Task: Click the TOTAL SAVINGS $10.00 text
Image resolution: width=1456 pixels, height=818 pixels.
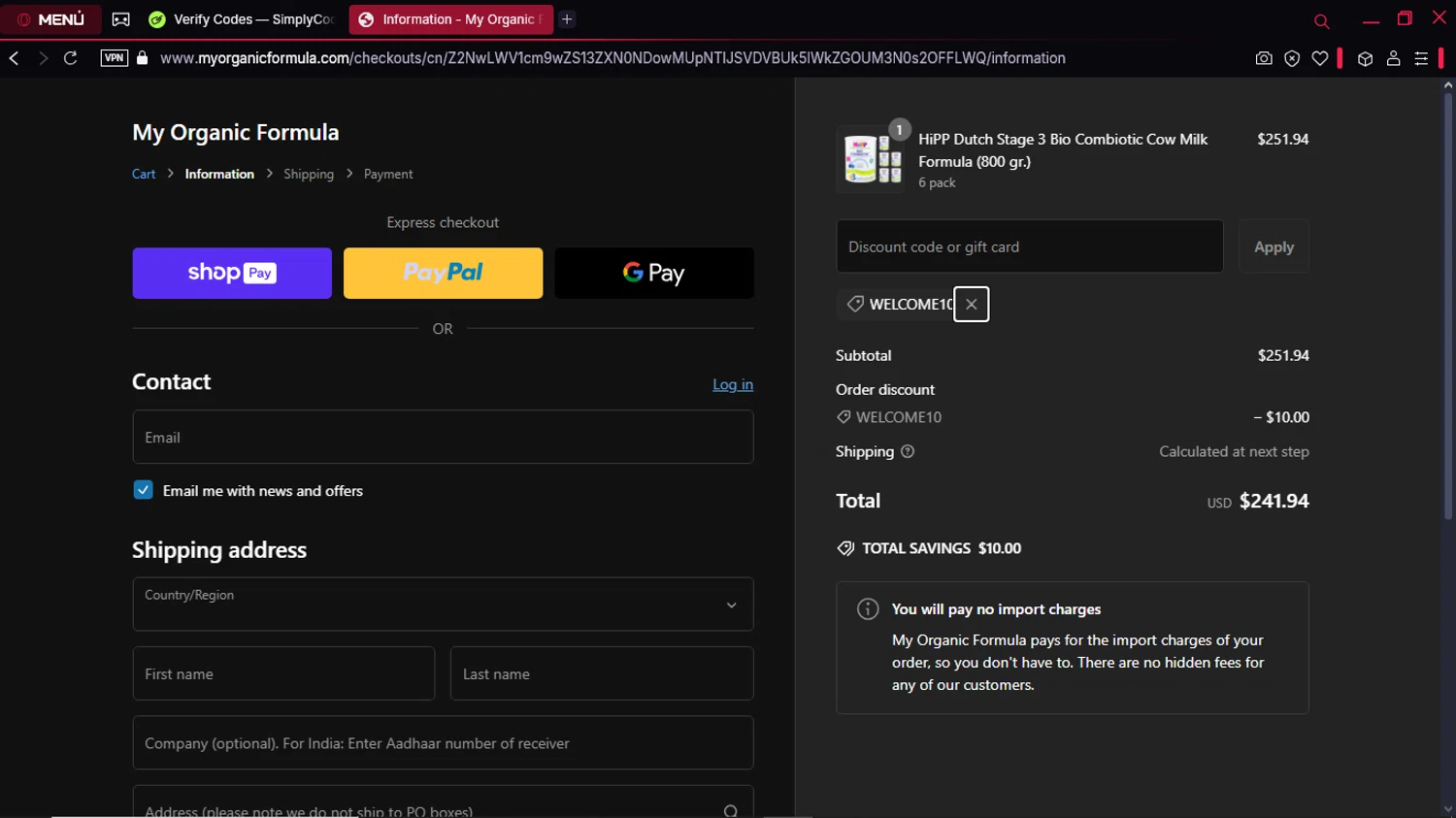Action: pos(942,548)
